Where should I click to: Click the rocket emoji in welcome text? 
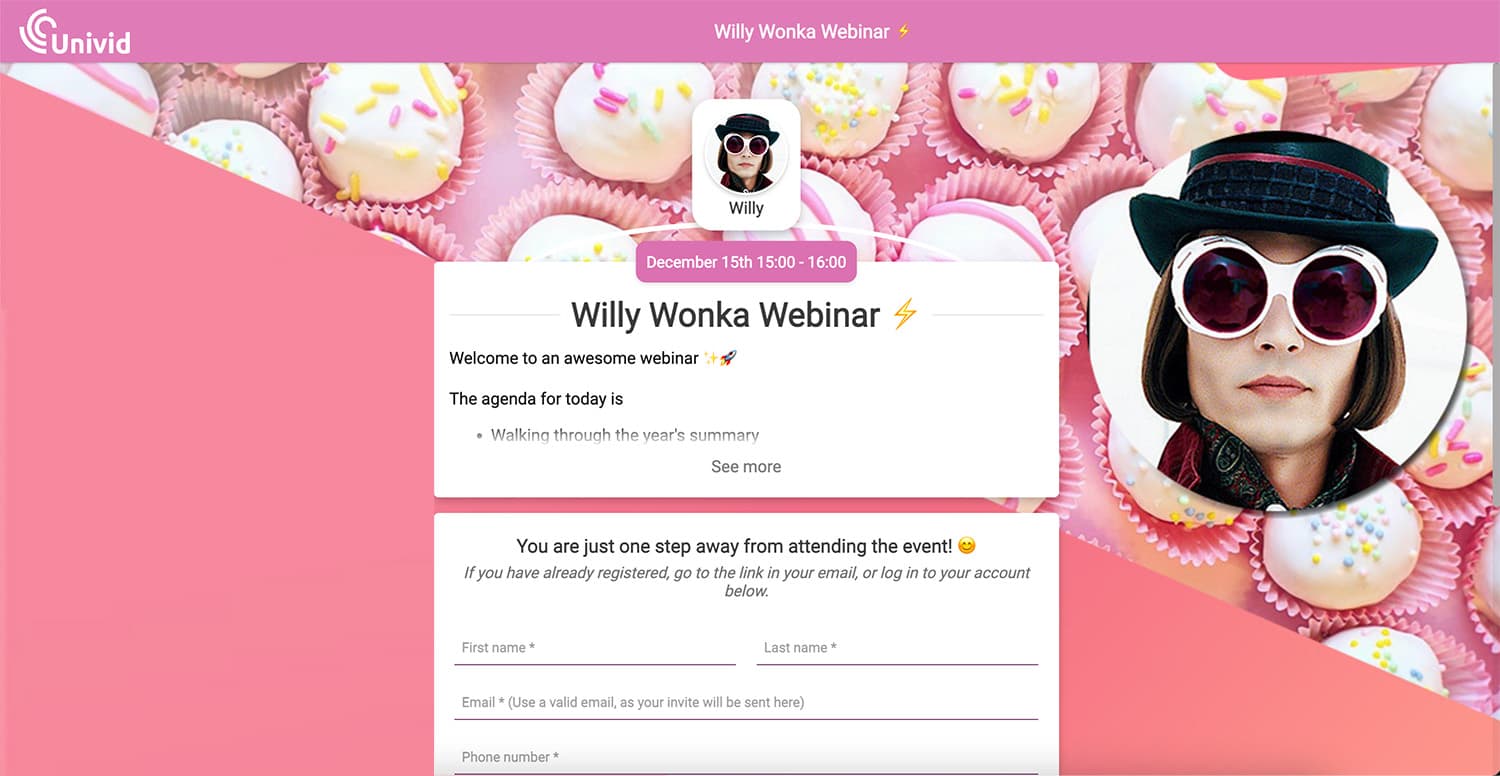tap(728, 358)
